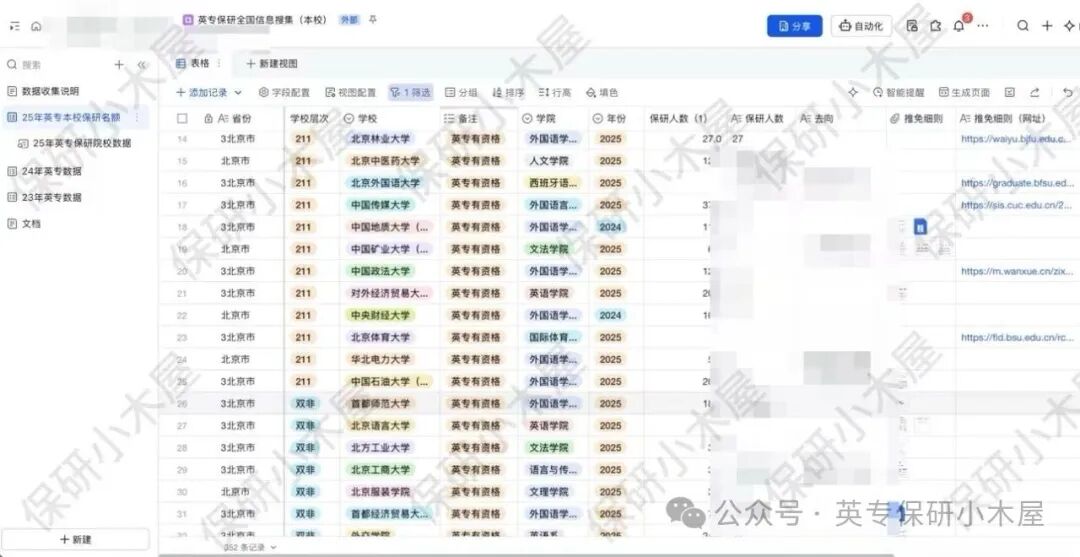Open the graduate.bfsu.edu link in row 16
This screenshot has width=1080, height=557.
click(1018, 183)
